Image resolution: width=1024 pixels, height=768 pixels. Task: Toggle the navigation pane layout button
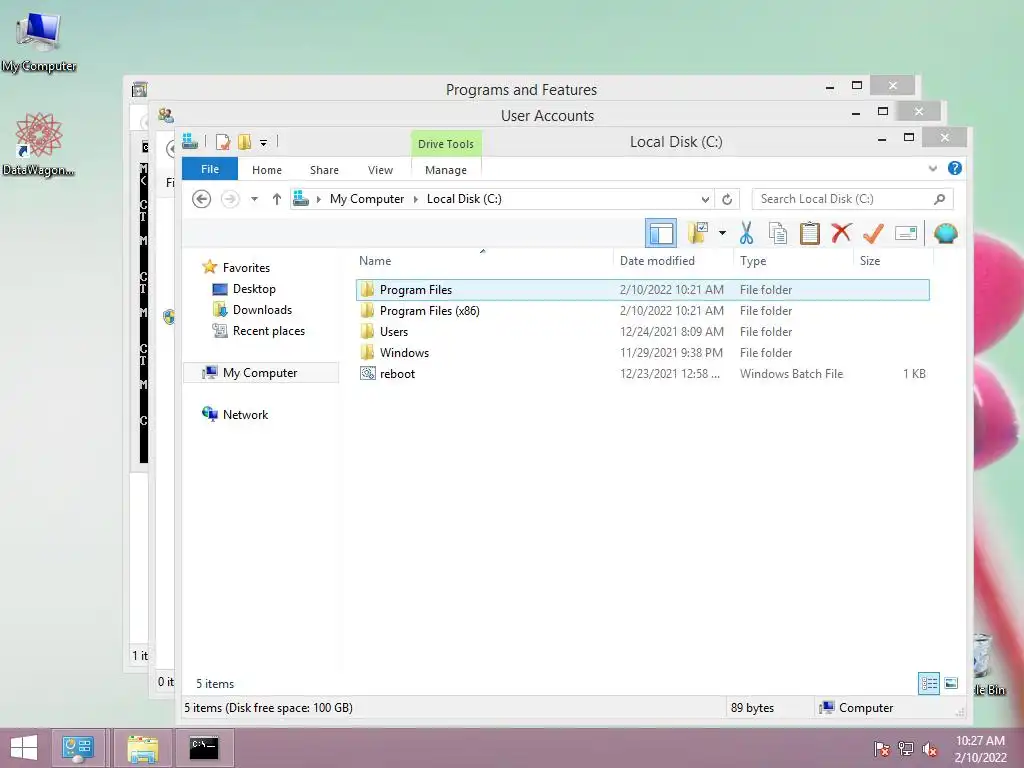[660, 233]
